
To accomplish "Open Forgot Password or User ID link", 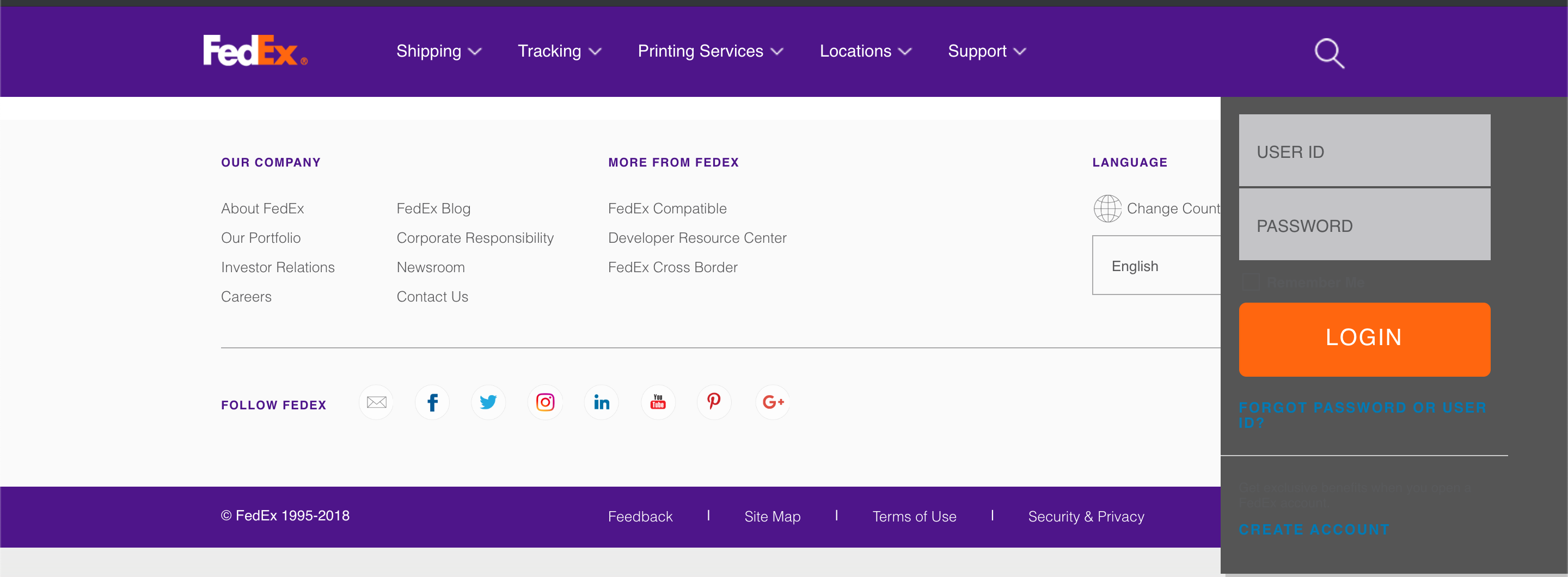I will 1362,414.
